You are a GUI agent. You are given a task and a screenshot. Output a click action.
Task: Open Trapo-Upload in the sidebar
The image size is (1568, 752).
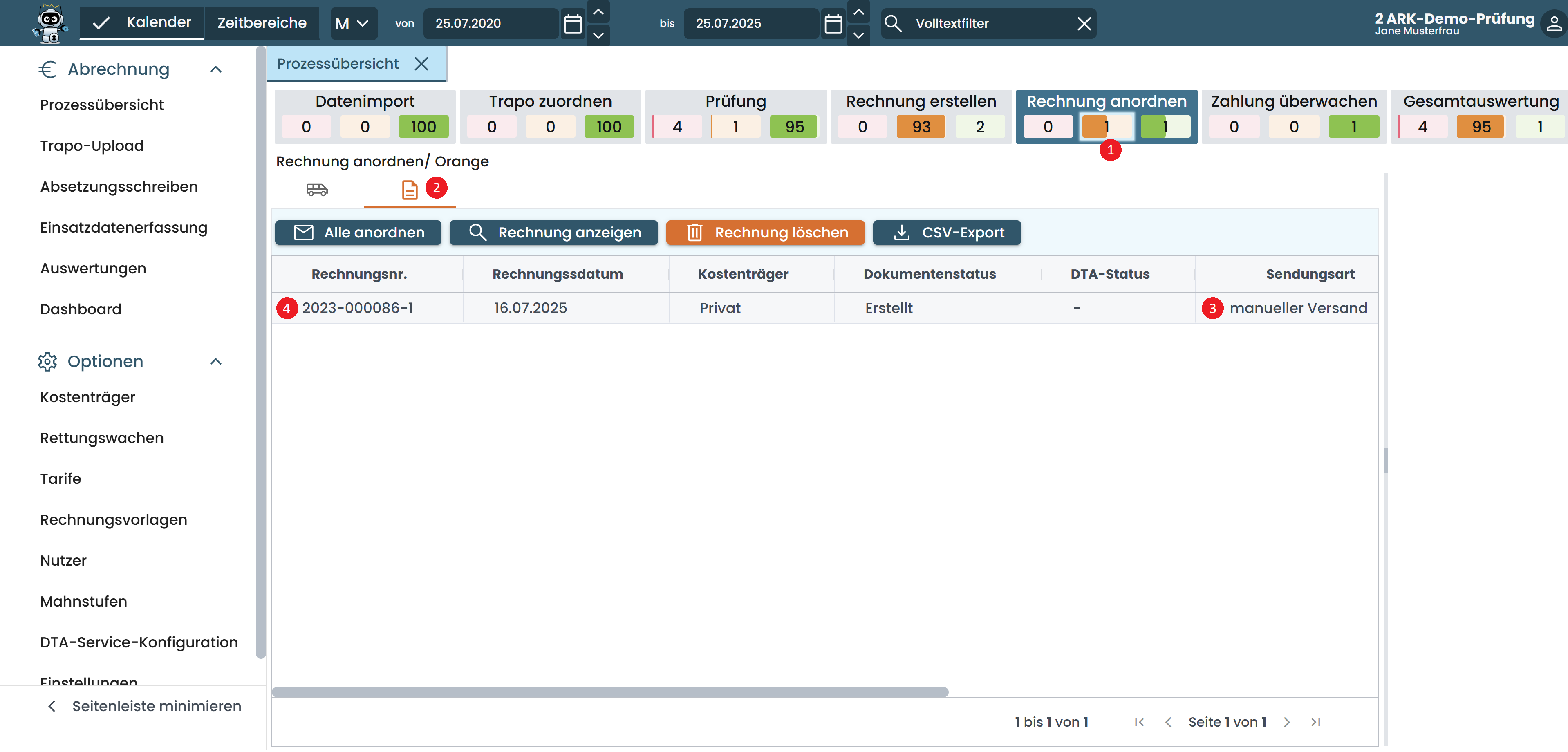point(92,146)
